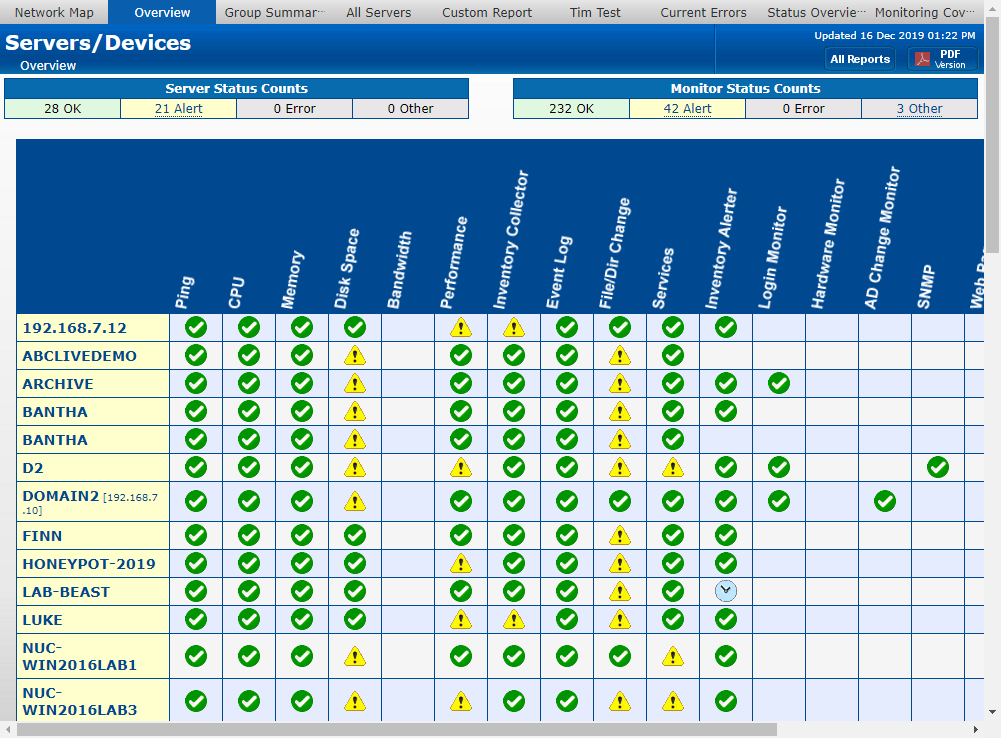Open the Monitoring Coverage tab
1001x738 pixels.
[x=925, y=12]
